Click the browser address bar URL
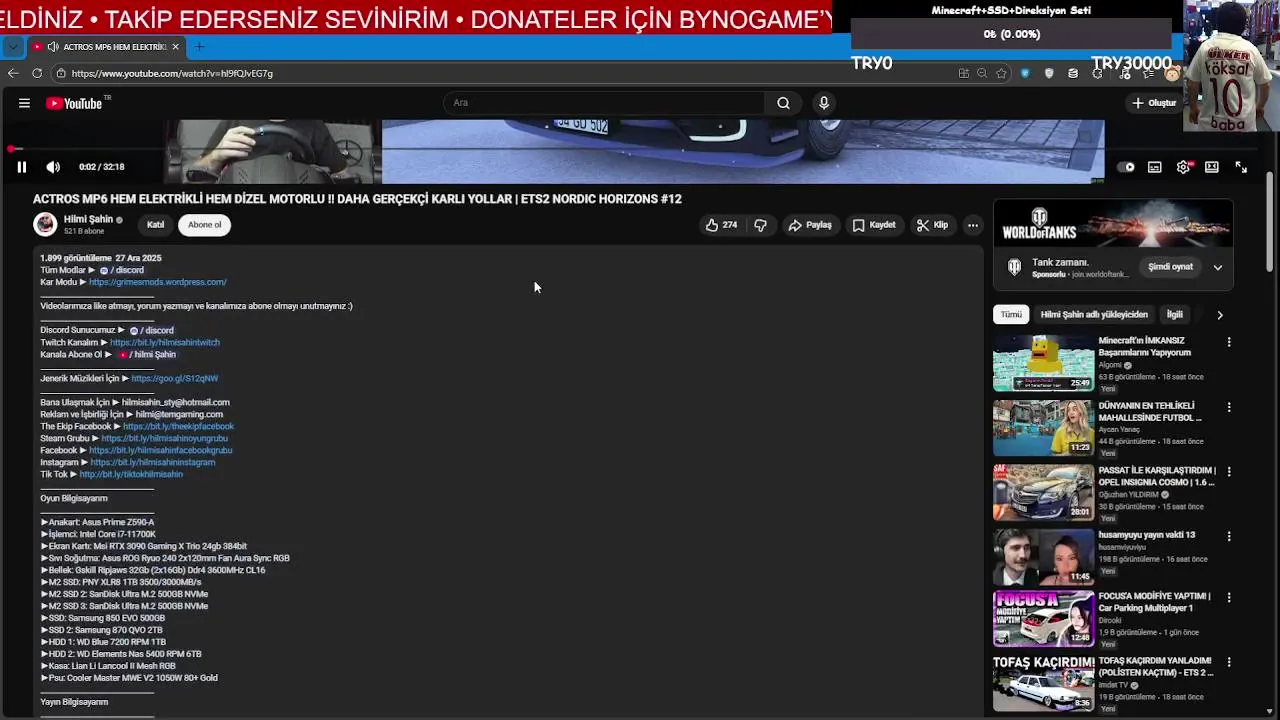The image size is (1280, 720). [x=172, y=73]
